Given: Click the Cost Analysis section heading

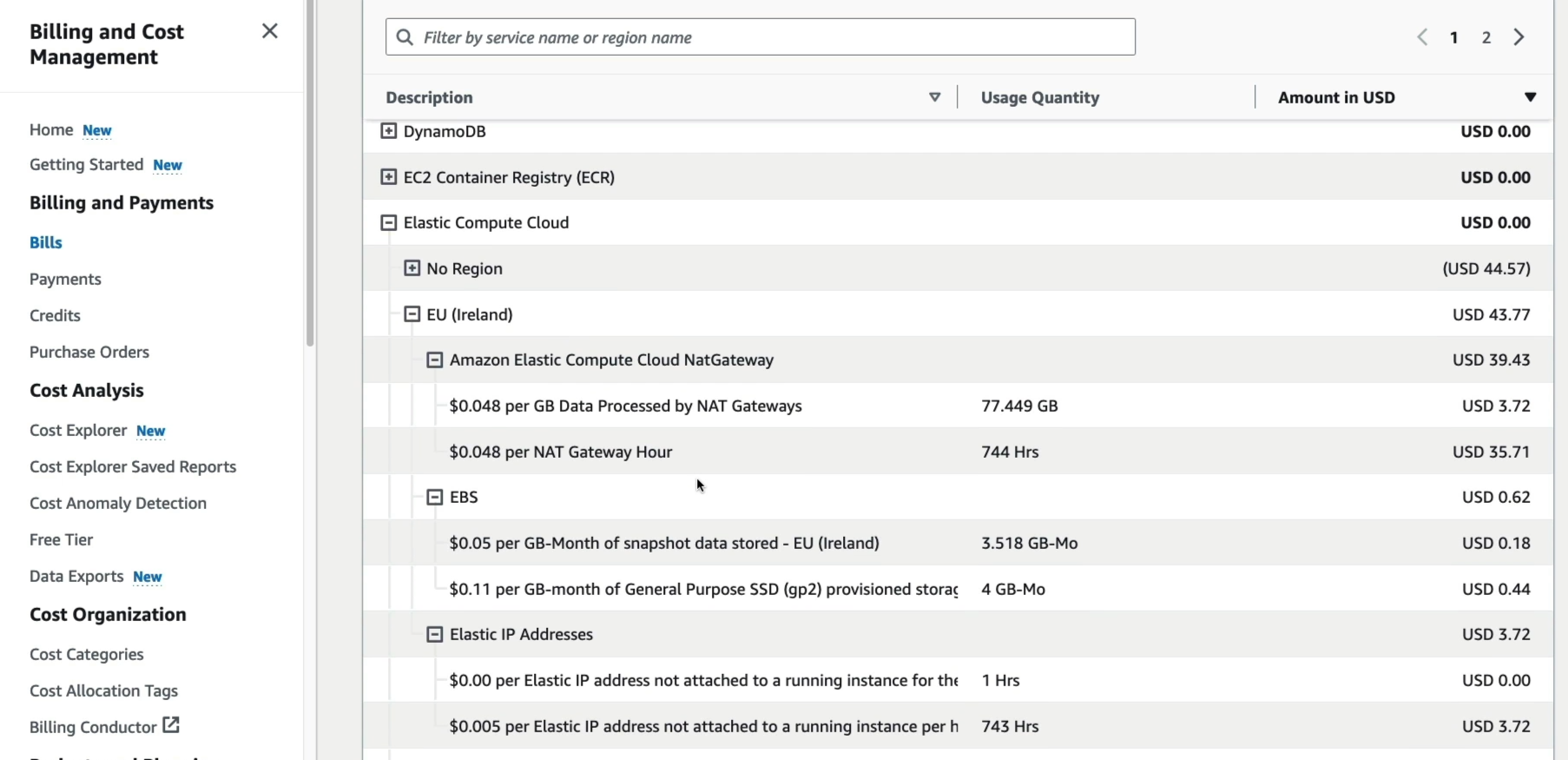Looking at the screenshot, I should [87, 390].
